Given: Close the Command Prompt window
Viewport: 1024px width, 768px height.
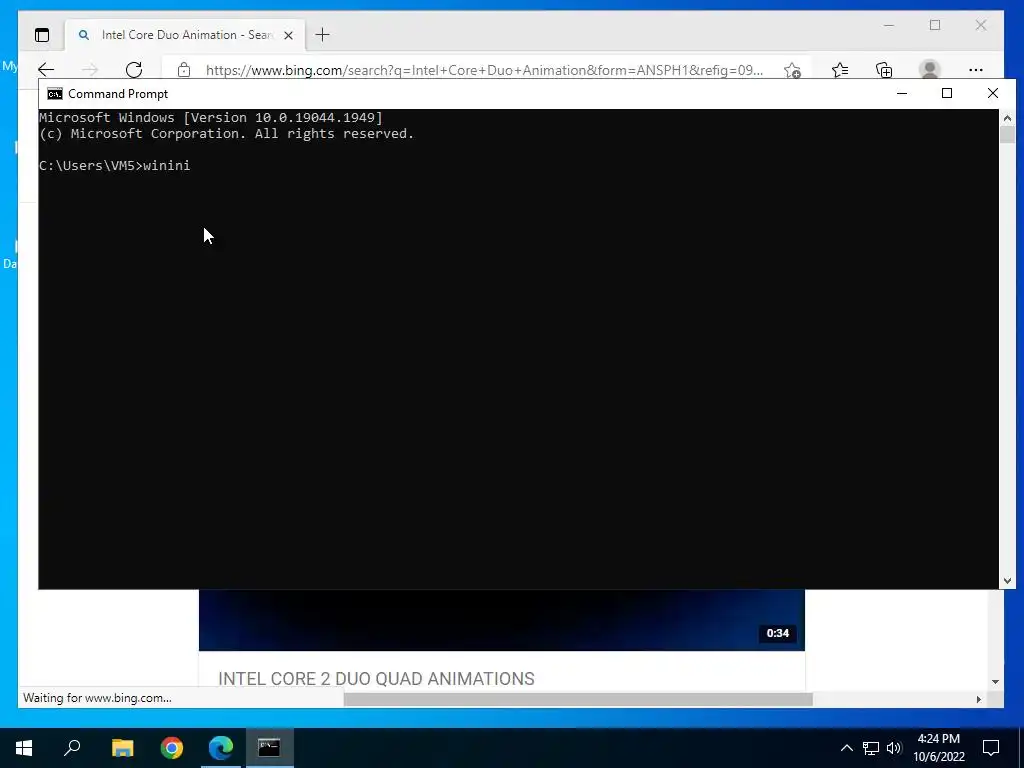Looking at the screenshot, I should coord(993,93).
